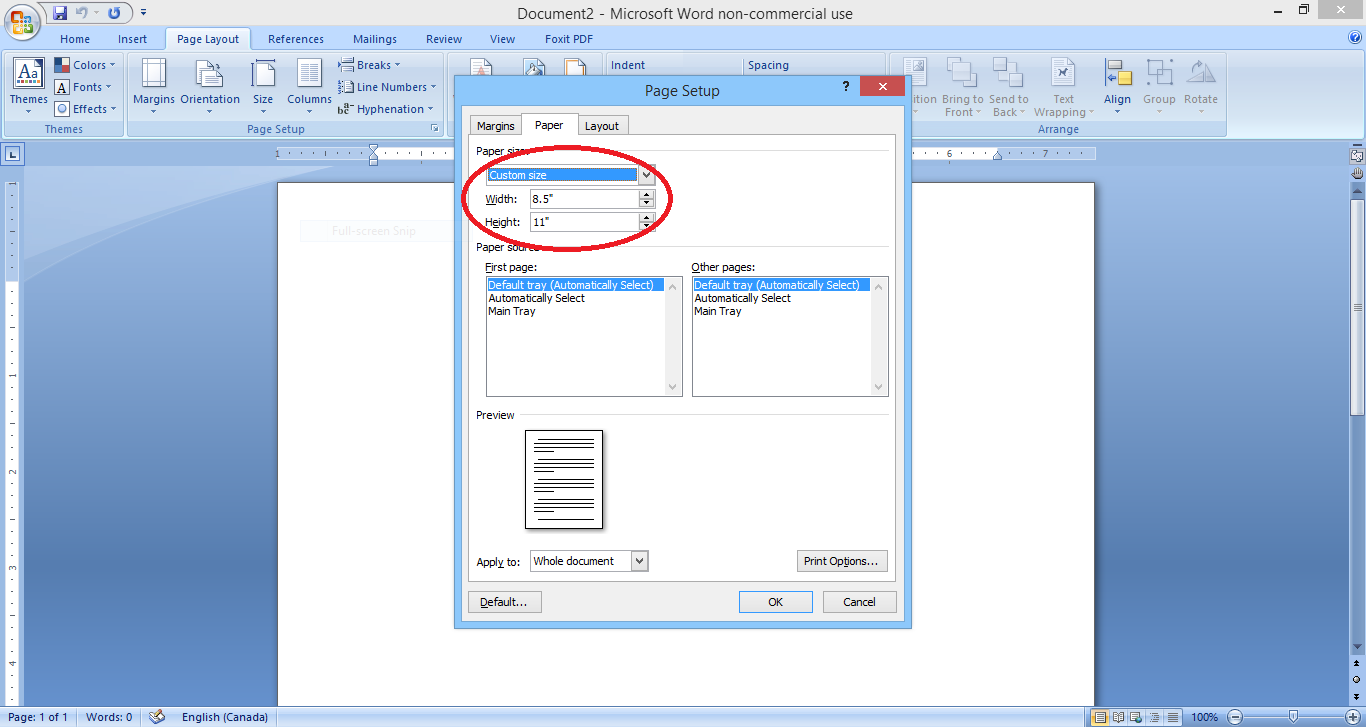
Task: Switch to the Mailings ribbon tab
Action: [375, 39]
